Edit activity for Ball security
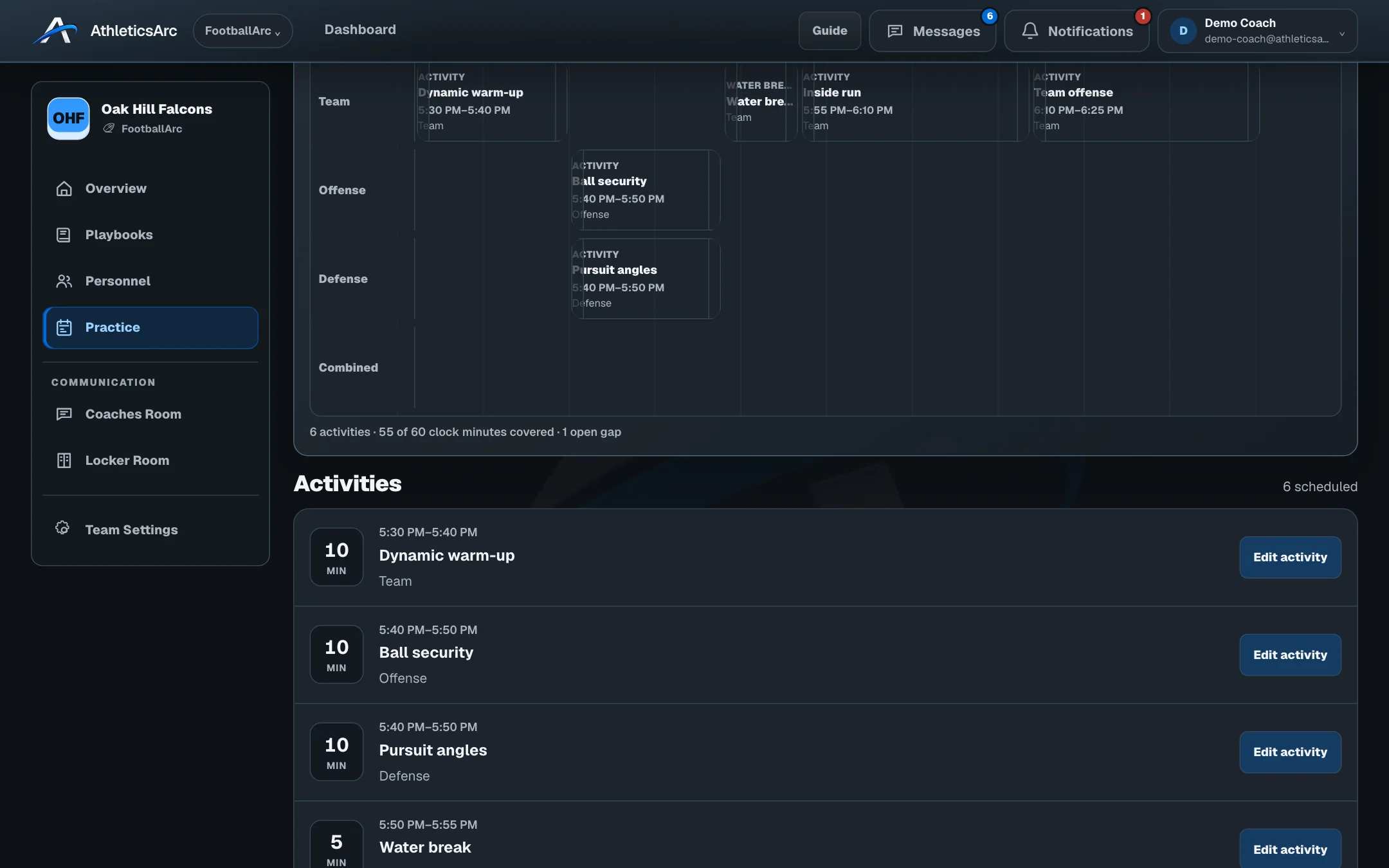Screen dimensions: 1389x868 1290,655
